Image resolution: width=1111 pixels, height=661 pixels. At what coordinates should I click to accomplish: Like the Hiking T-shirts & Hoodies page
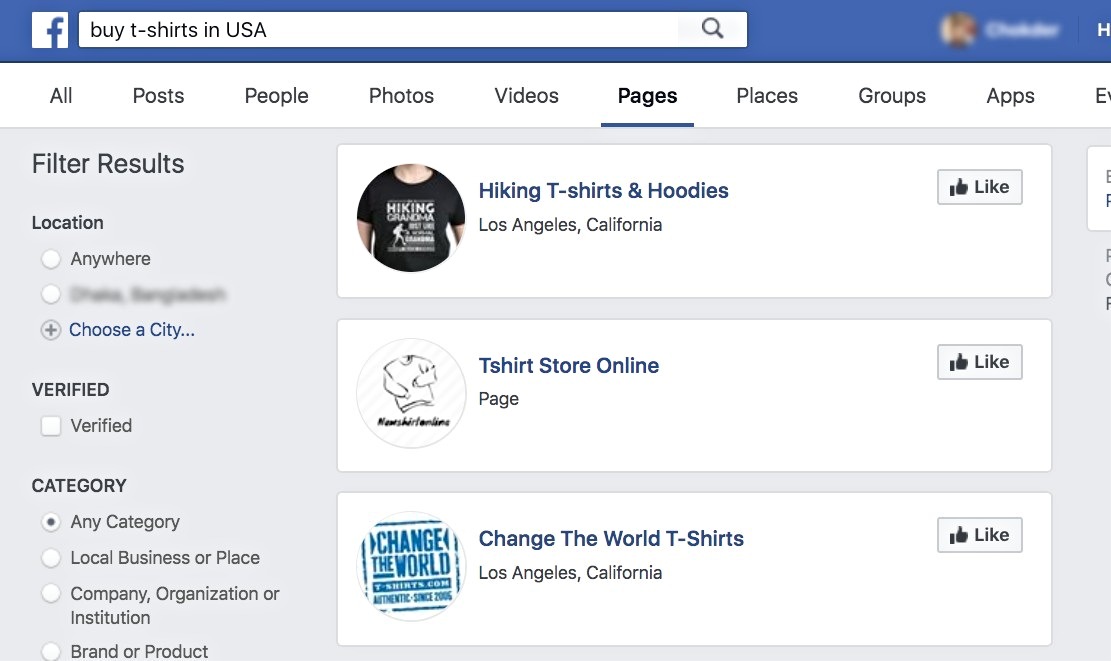click(x=979, y=187)
